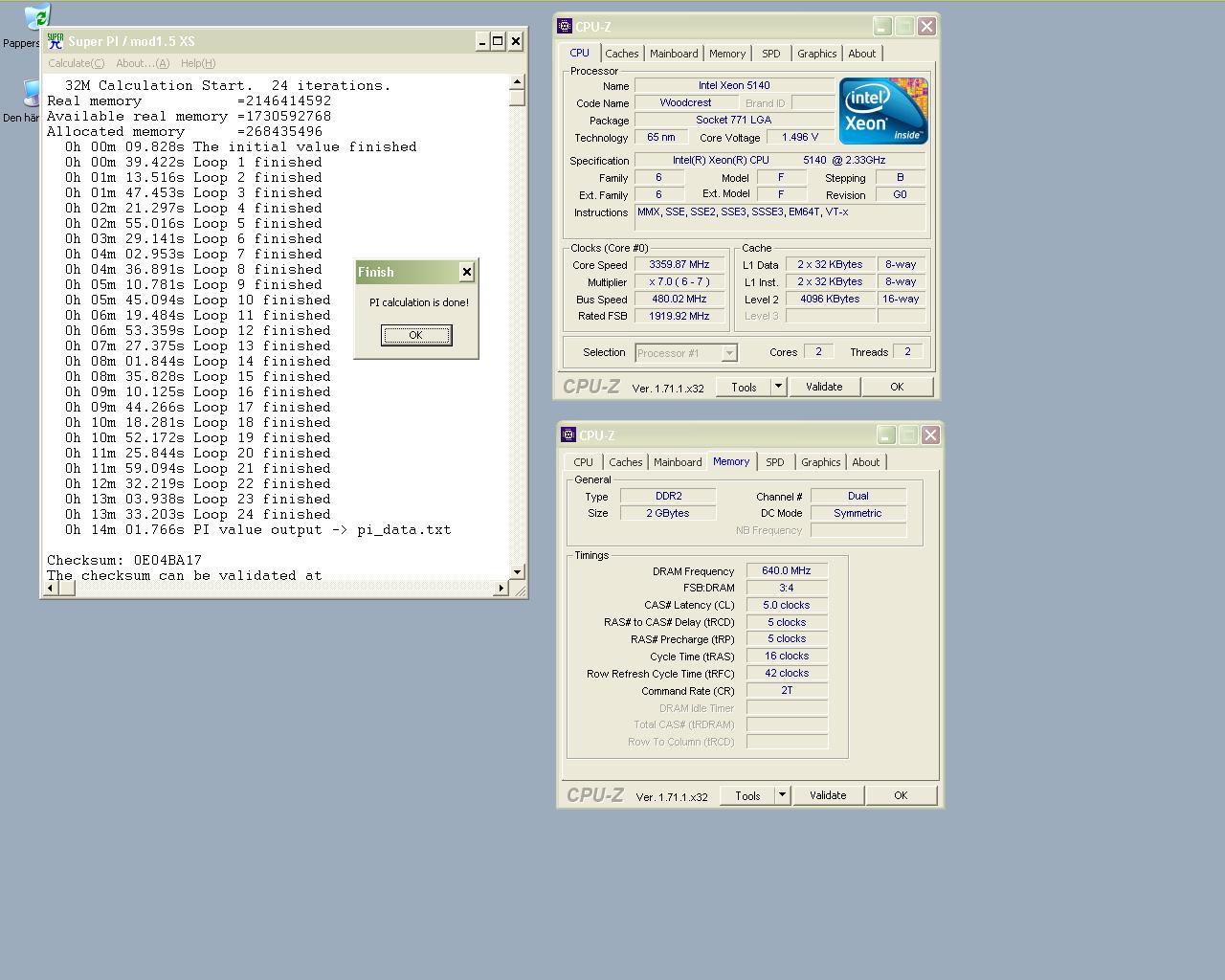Click the Multiplier x 7.0 value
The width and height of the screenshot is (1225, 980).
pyautogui.click(x=679, y=282)
